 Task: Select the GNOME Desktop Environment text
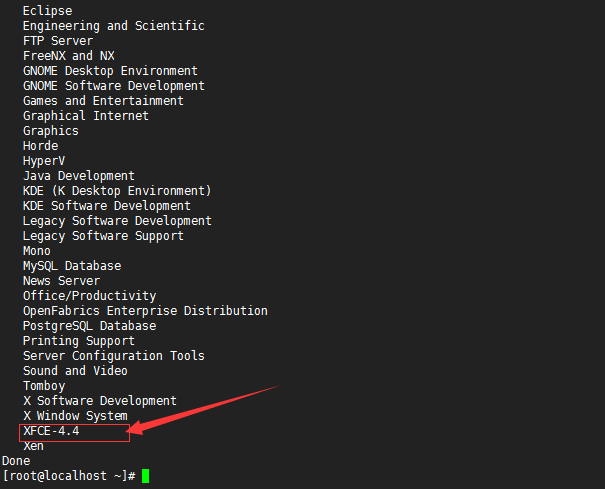coord(110,71)
